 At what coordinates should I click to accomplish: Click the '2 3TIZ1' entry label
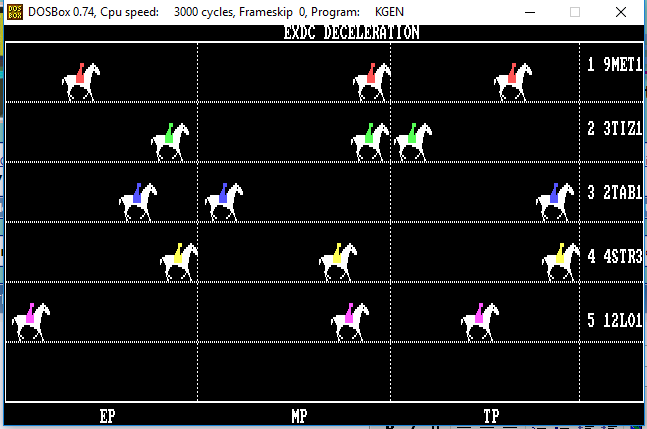[x=615, y=128]
